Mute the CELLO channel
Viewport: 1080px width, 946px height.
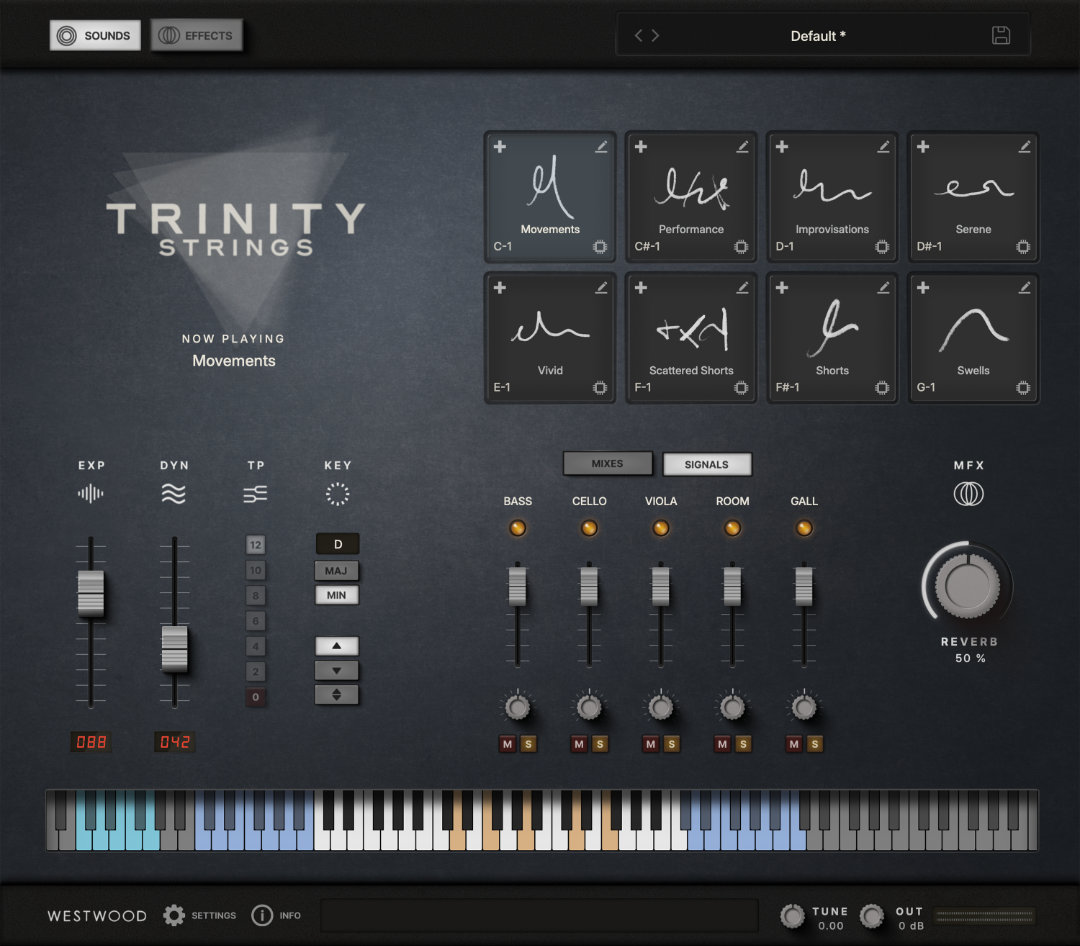coord(579,744)
